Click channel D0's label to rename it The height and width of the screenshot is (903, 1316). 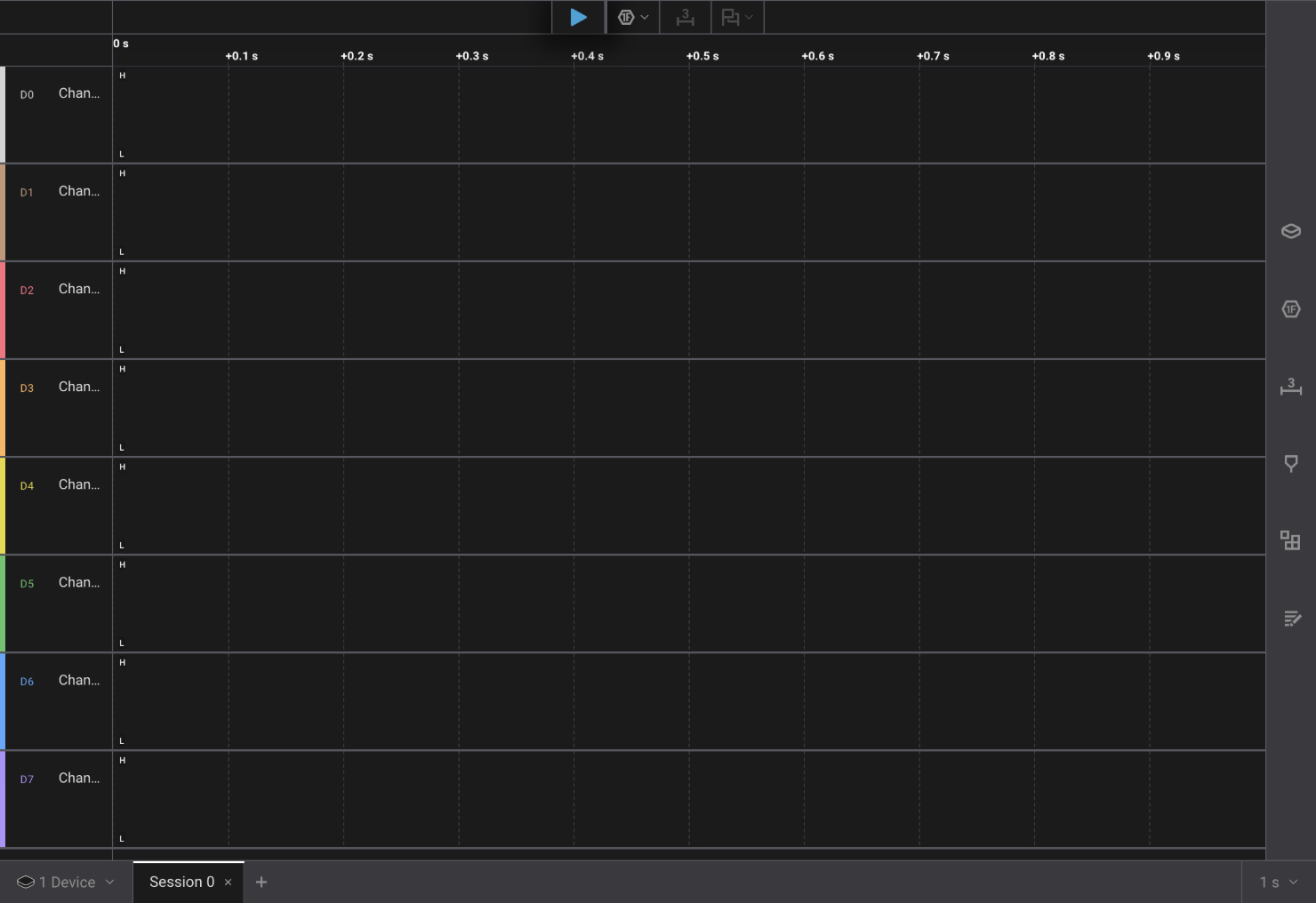[78, 92]
